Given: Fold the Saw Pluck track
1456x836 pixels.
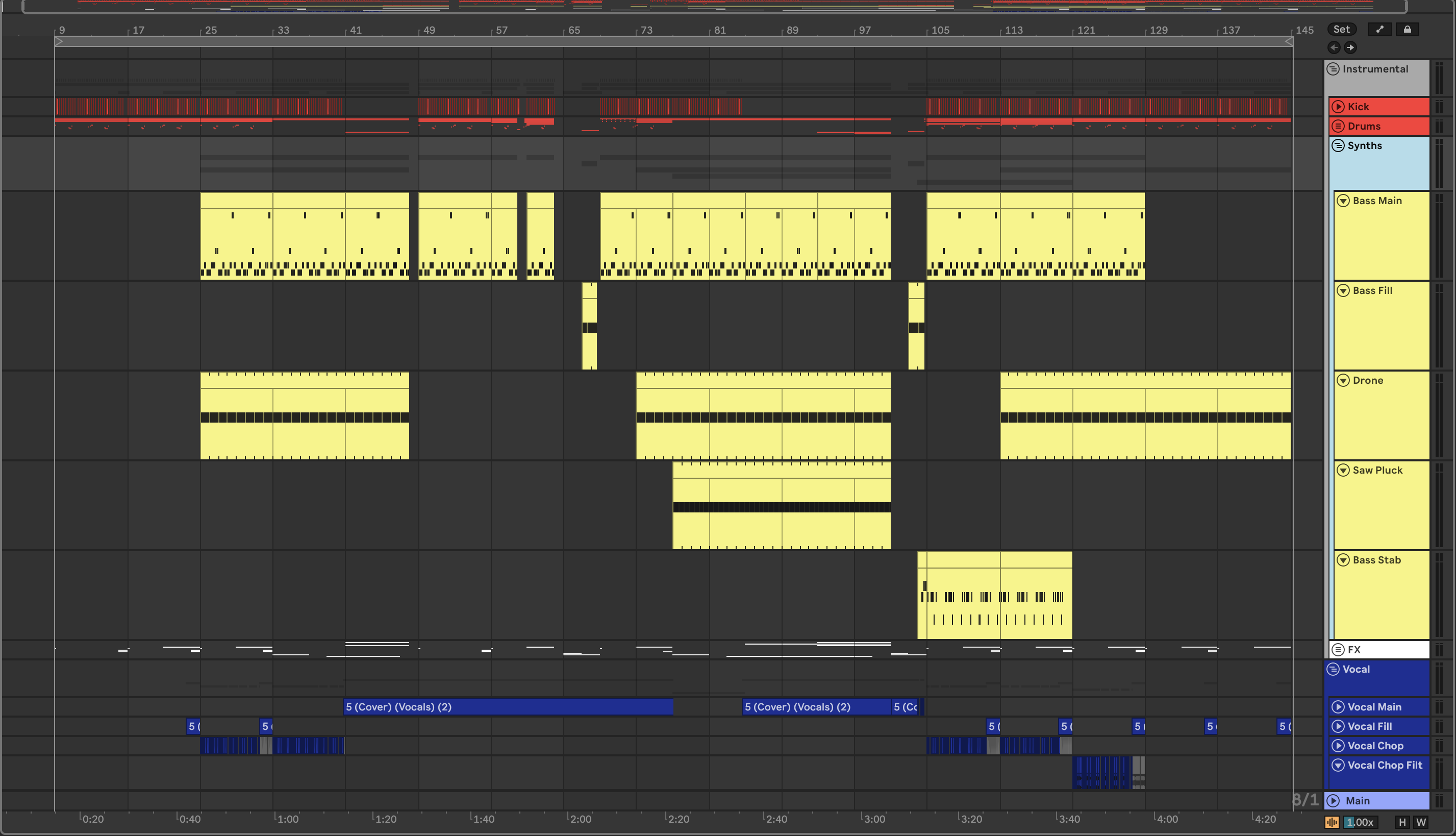Looking at the screenshot, I should pos(1343,470).
